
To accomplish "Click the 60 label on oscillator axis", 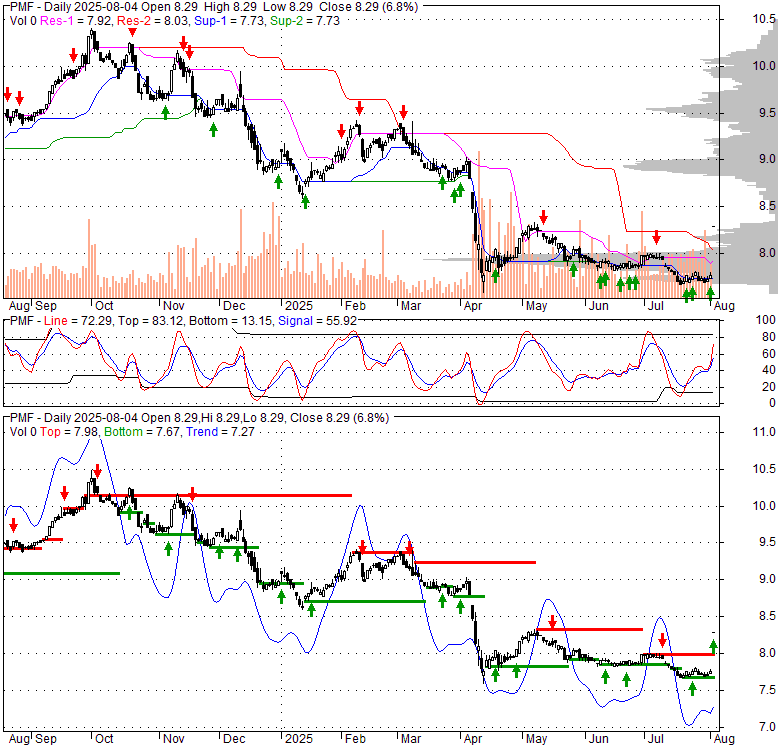I will point(769,354).
